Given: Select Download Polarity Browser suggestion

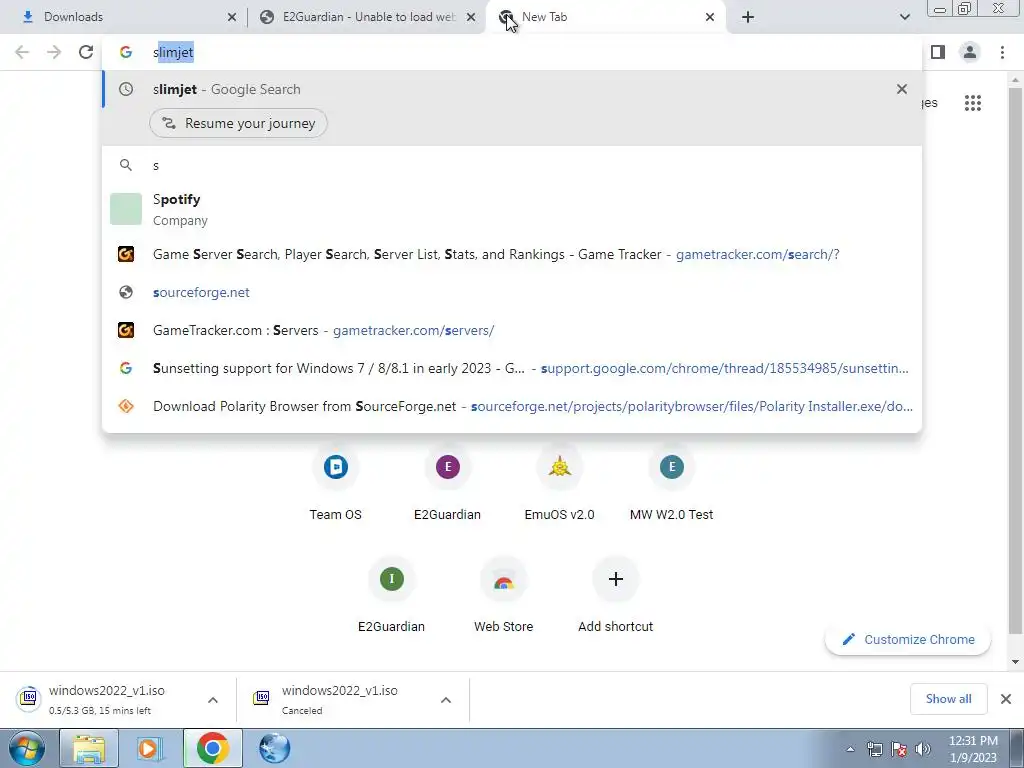Looking at the screenshot, I should pos(512,406).
